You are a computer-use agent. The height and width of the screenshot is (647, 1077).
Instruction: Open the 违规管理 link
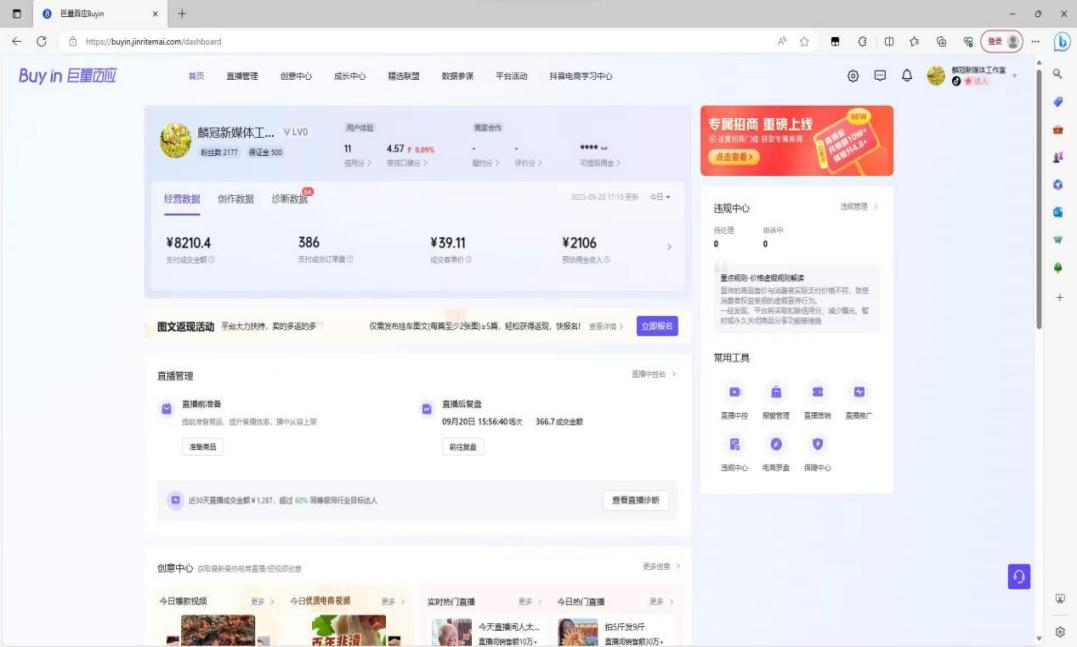858,207
